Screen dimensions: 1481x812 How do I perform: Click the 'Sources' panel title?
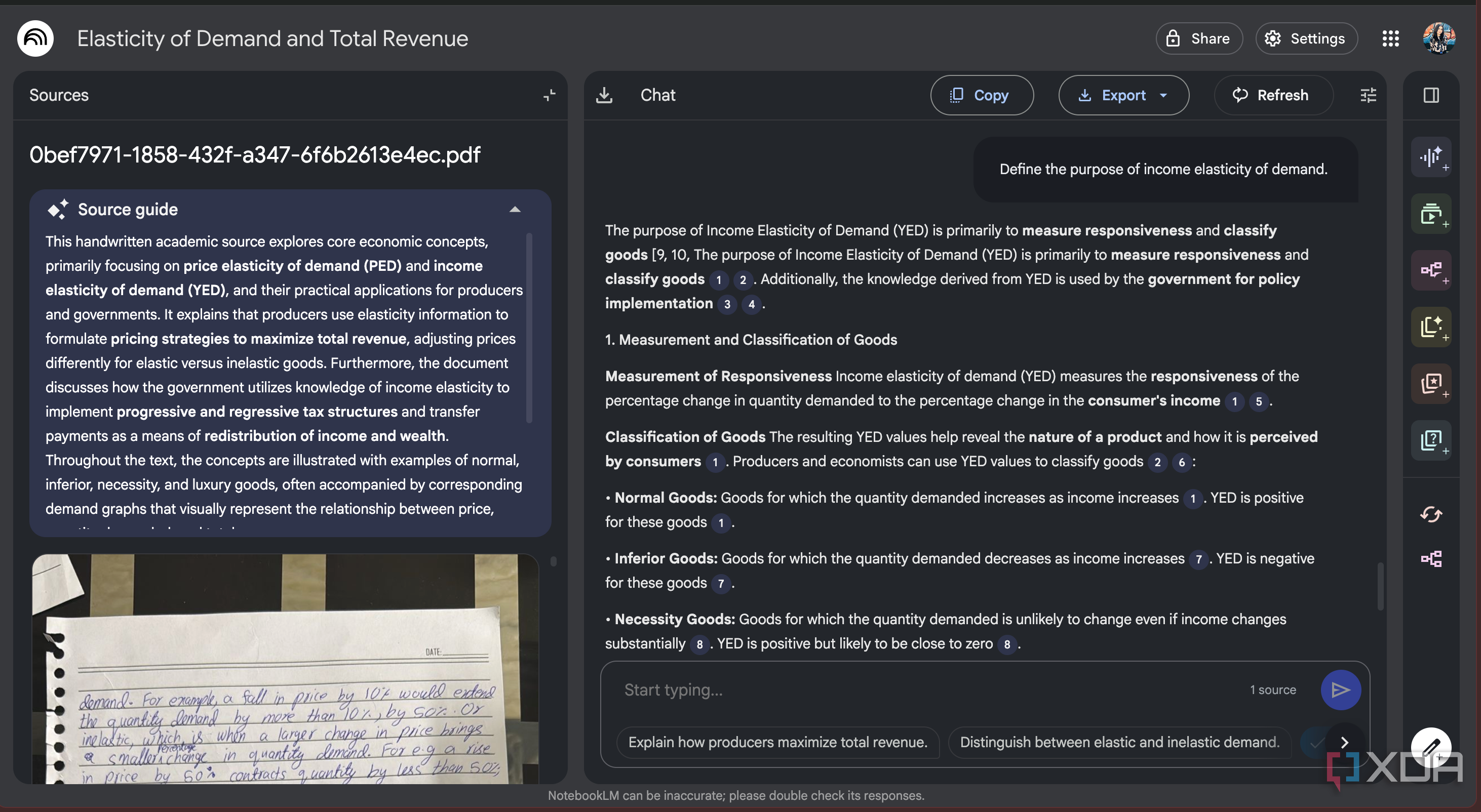click(x=59, y=95)
